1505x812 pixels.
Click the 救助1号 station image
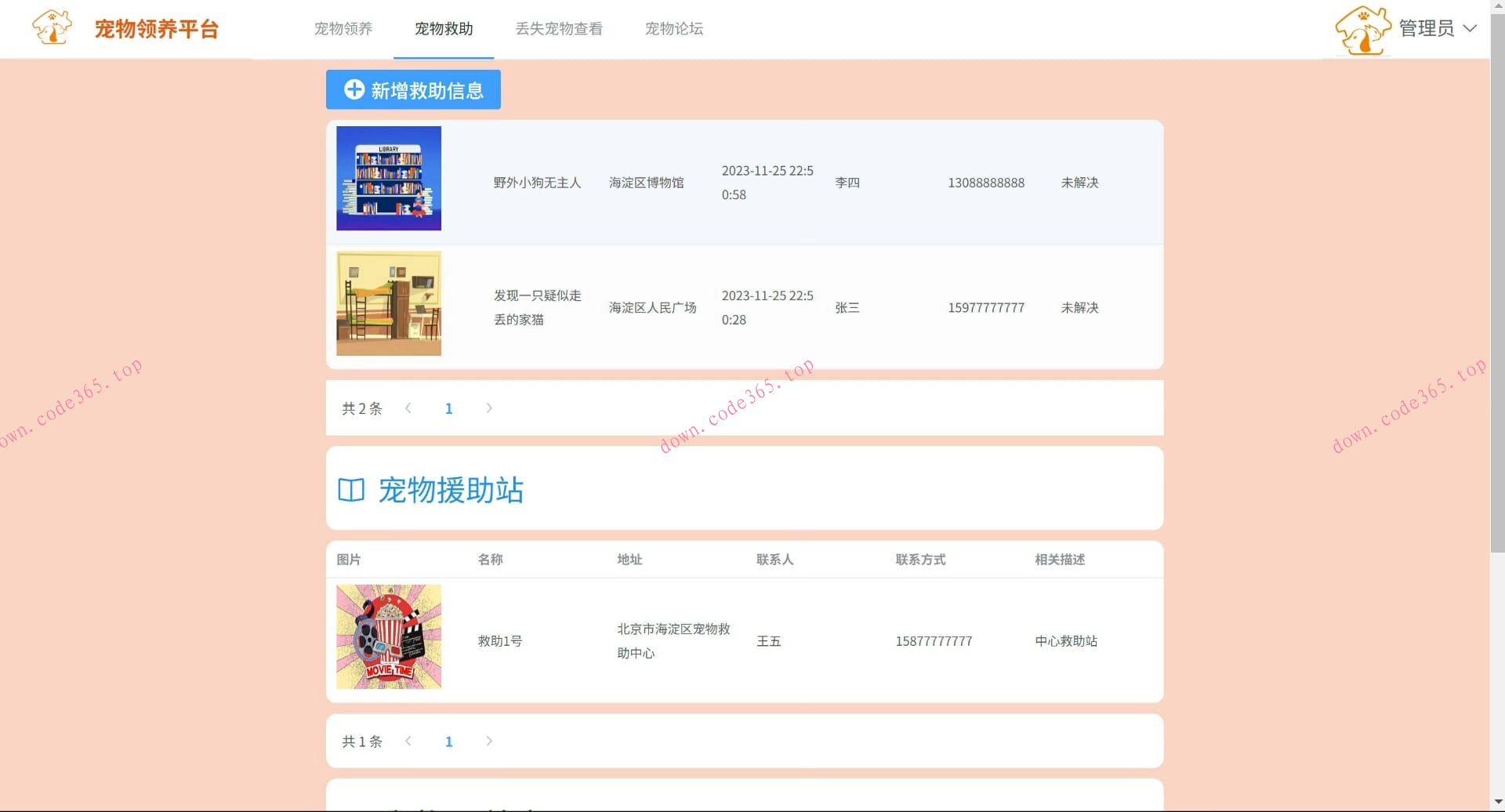tap(388, 636)
